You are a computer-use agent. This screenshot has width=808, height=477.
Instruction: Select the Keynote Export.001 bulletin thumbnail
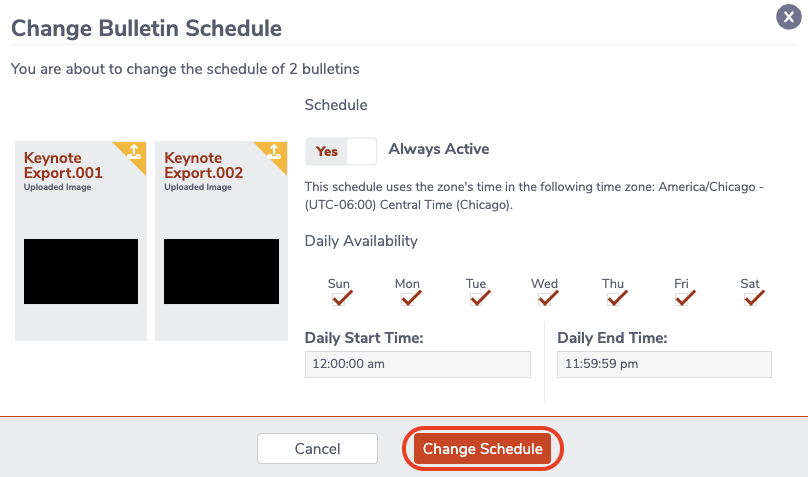81,241
